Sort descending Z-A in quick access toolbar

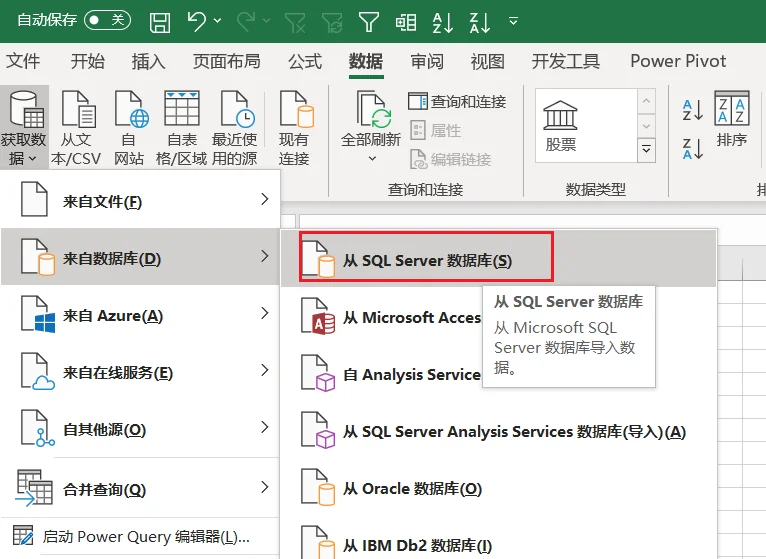[x=480, y=22]
